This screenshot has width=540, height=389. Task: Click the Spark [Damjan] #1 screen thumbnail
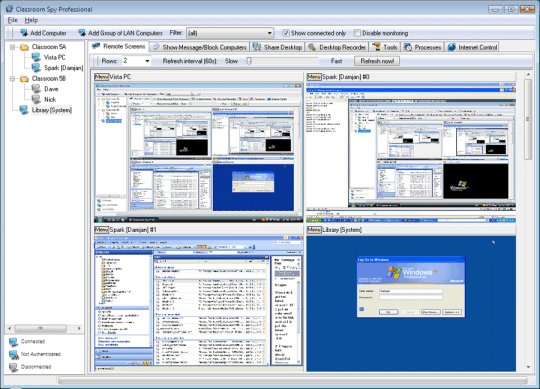[x=199, y=303]
